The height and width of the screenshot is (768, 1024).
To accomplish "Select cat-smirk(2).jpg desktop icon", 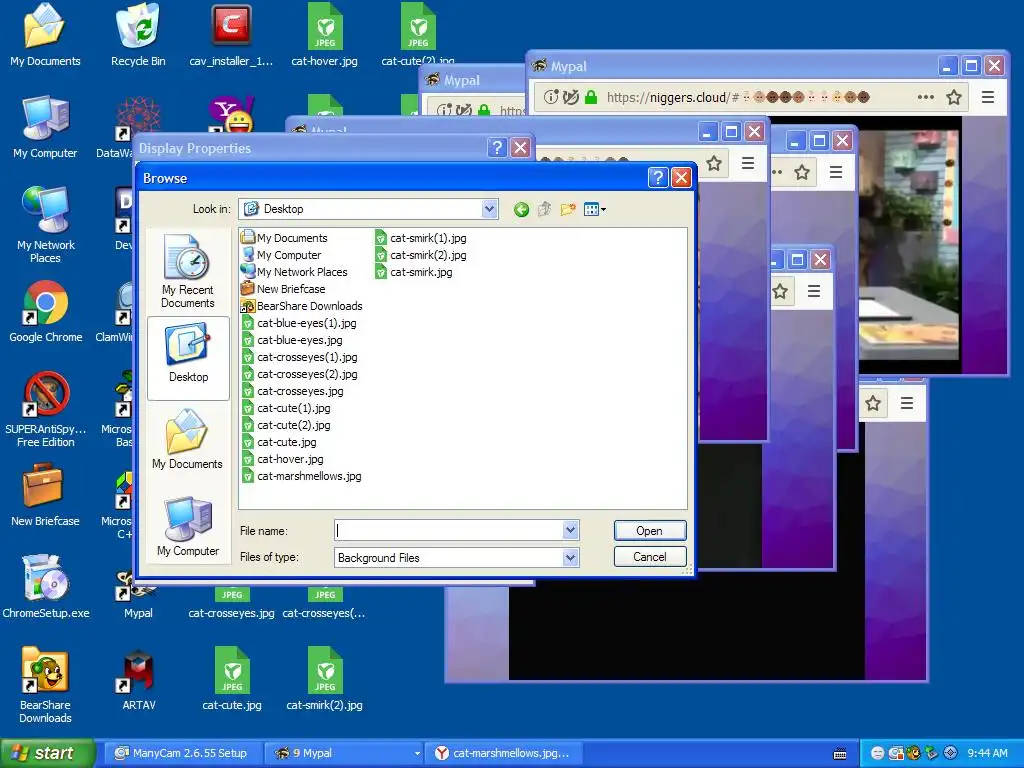I will (x=325, y=680).
